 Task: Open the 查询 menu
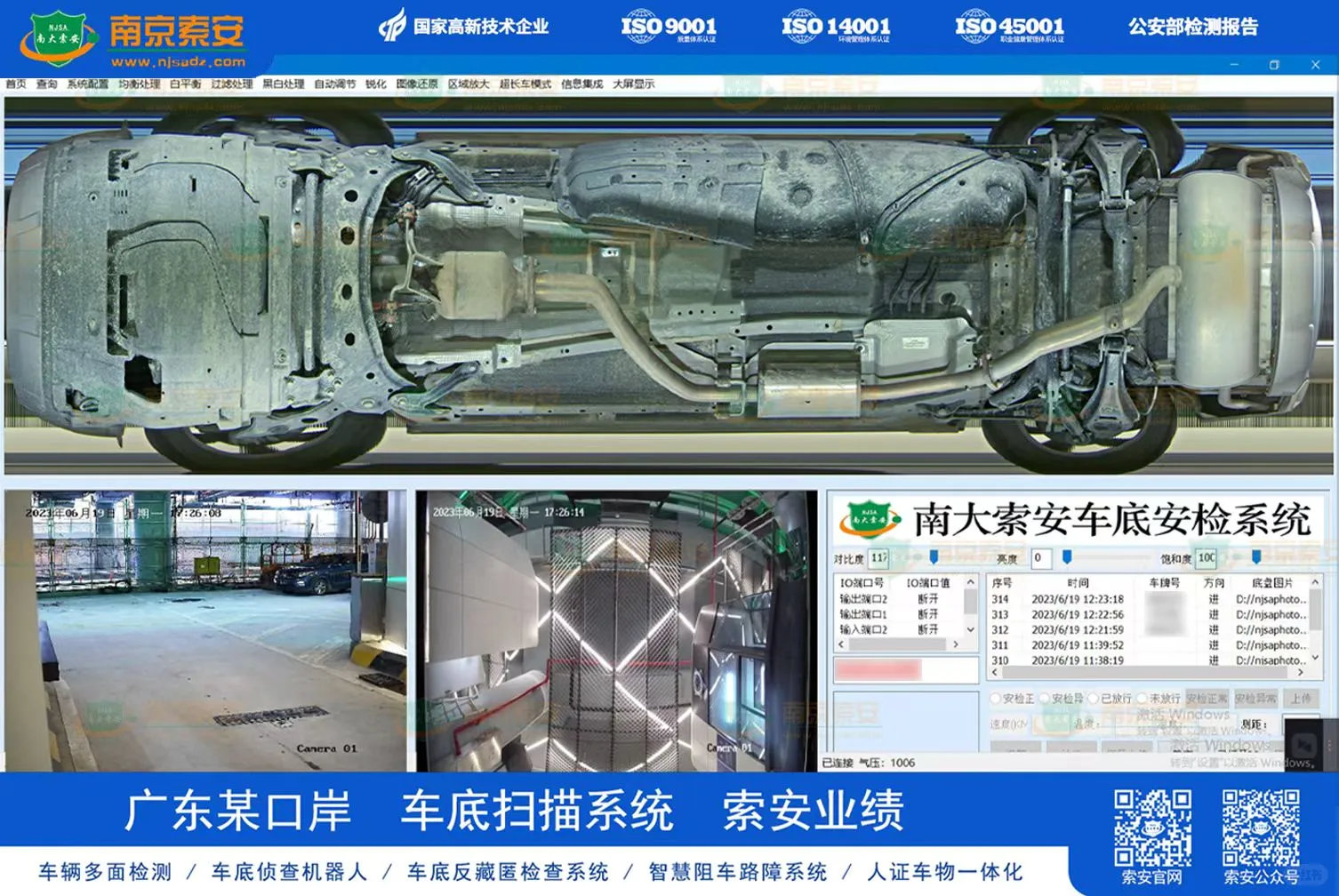pos(46,84)
